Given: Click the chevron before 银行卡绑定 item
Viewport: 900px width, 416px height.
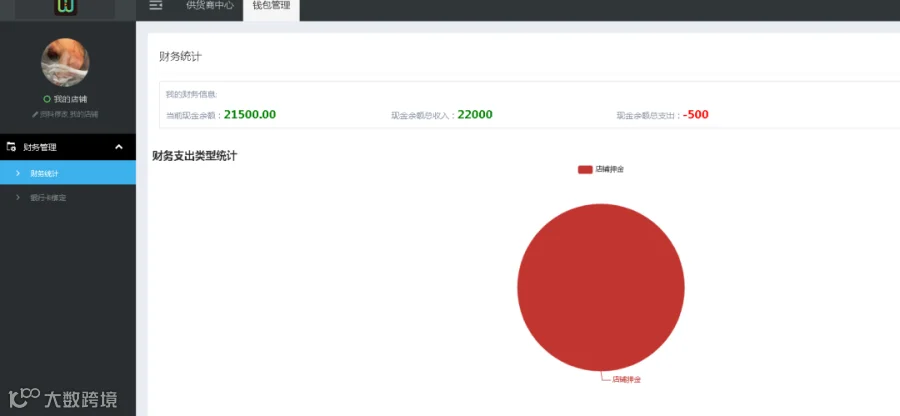Looking at the screenshot, I should 18,197.
